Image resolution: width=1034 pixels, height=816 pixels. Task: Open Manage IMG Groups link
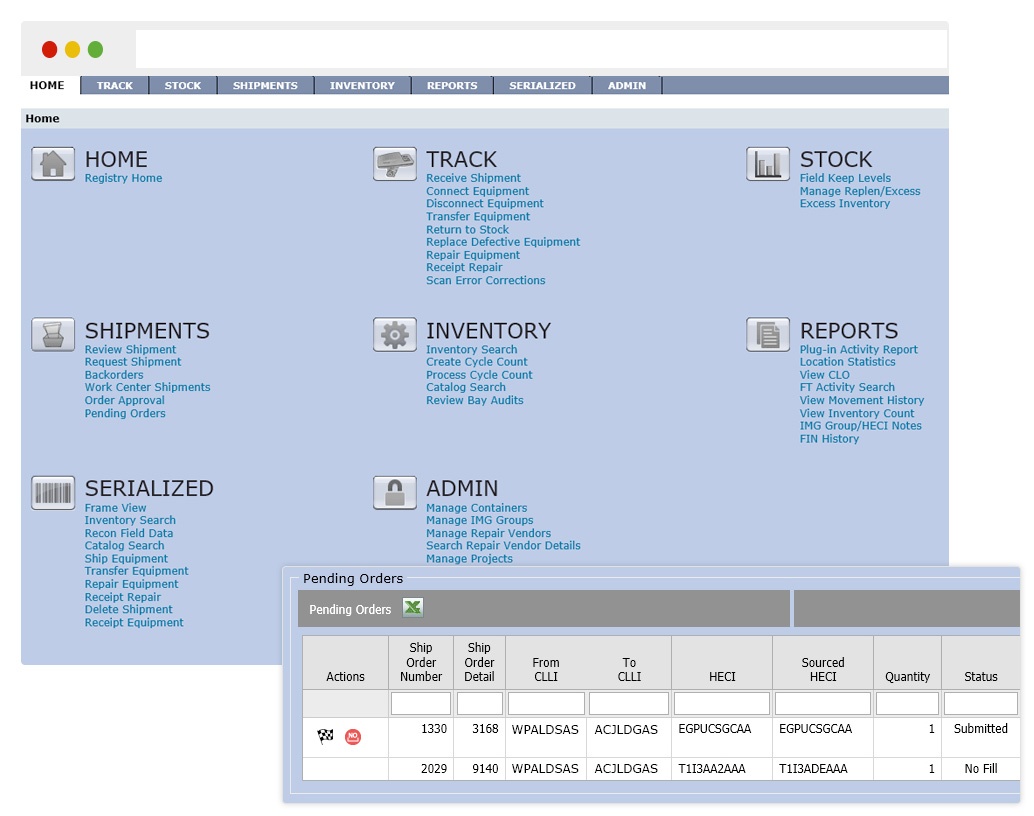click(479, 520)
